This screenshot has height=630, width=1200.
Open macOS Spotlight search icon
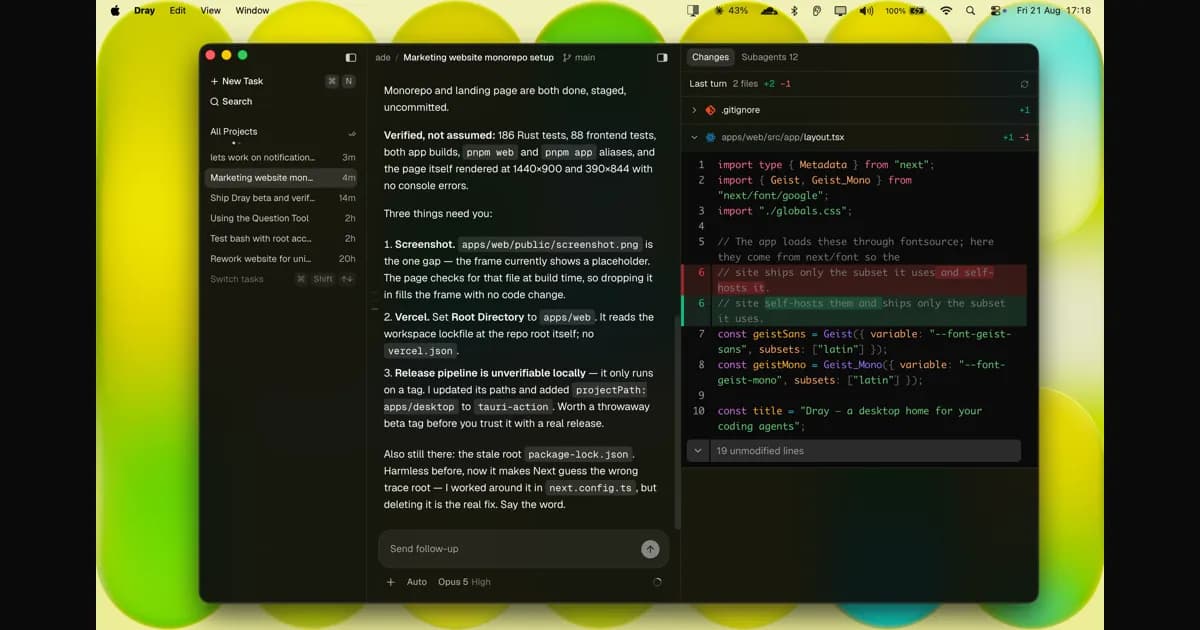pyautogui.click(x=970, y=10)
